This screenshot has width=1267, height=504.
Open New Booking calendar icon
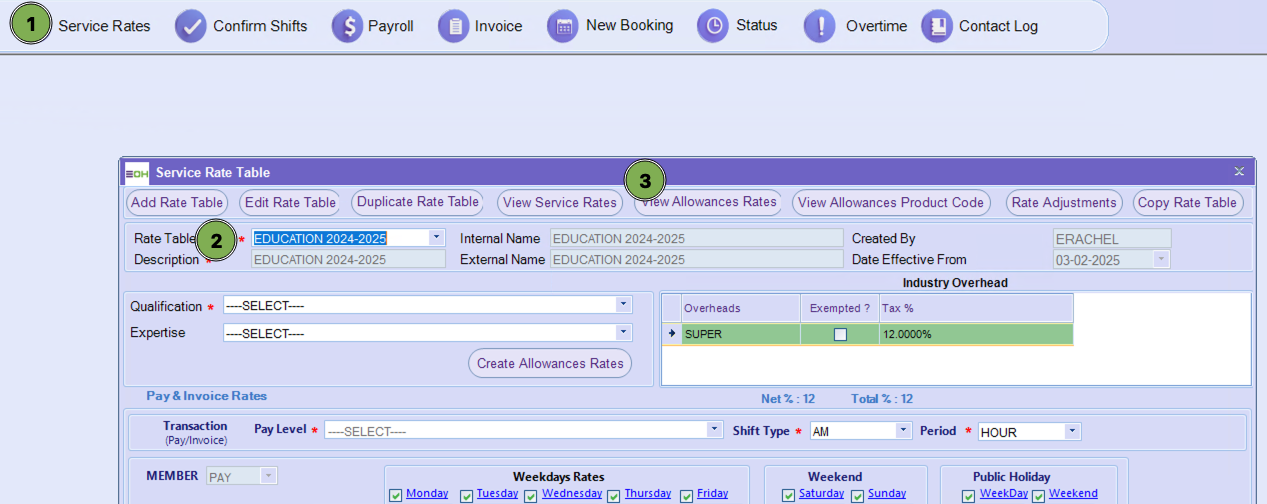pos(564,27)
